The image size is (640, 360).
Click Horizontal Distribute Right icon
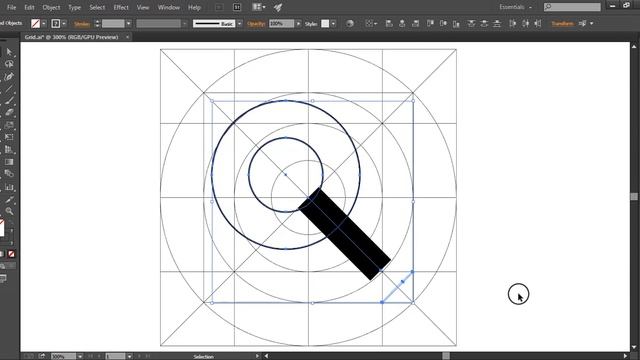(x=538, y=24)
